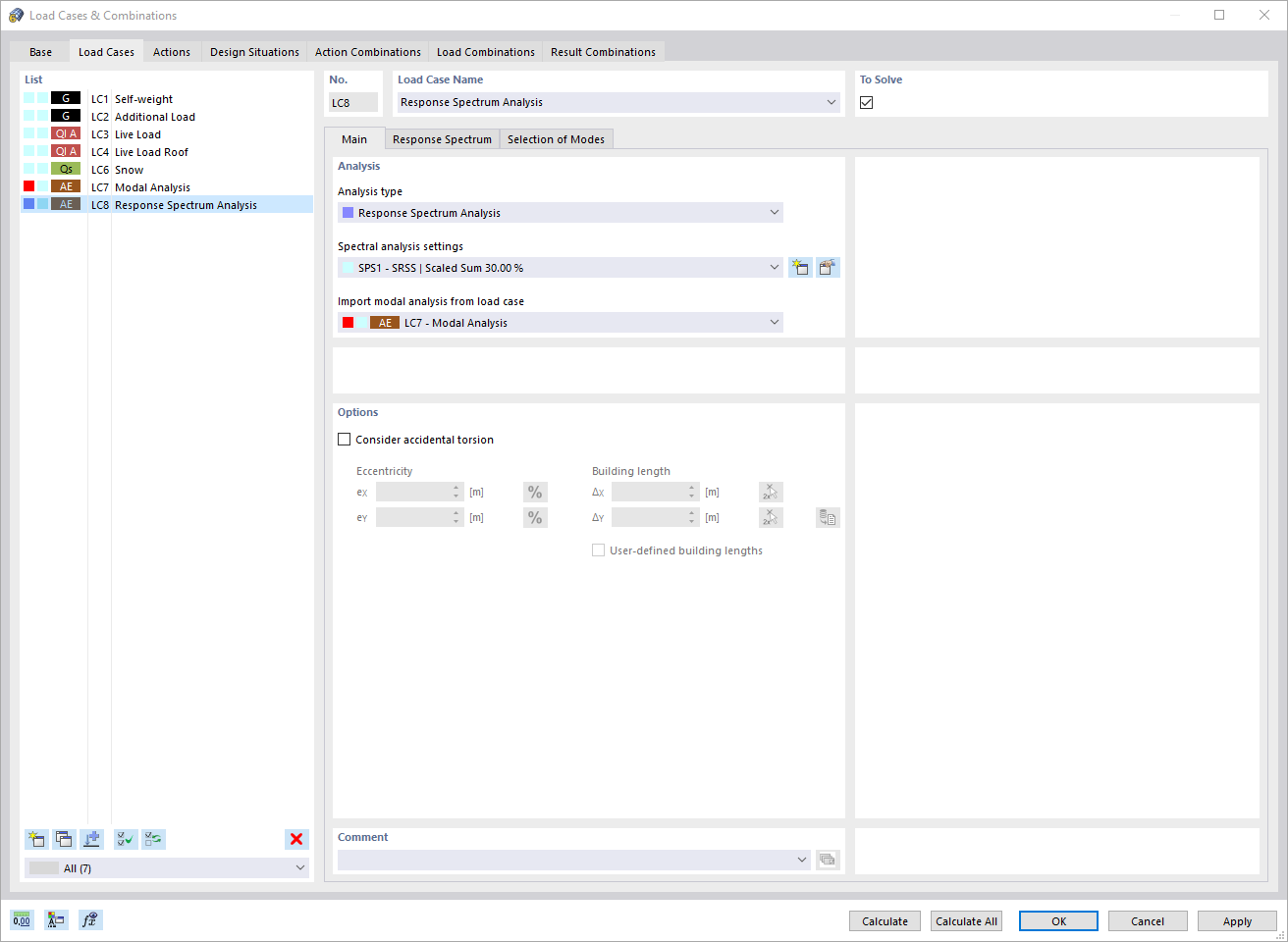Expand the Load Case Name dropdown
Image resolution: width=1288 pixels, height=942 pixels.
coord(832,102)
